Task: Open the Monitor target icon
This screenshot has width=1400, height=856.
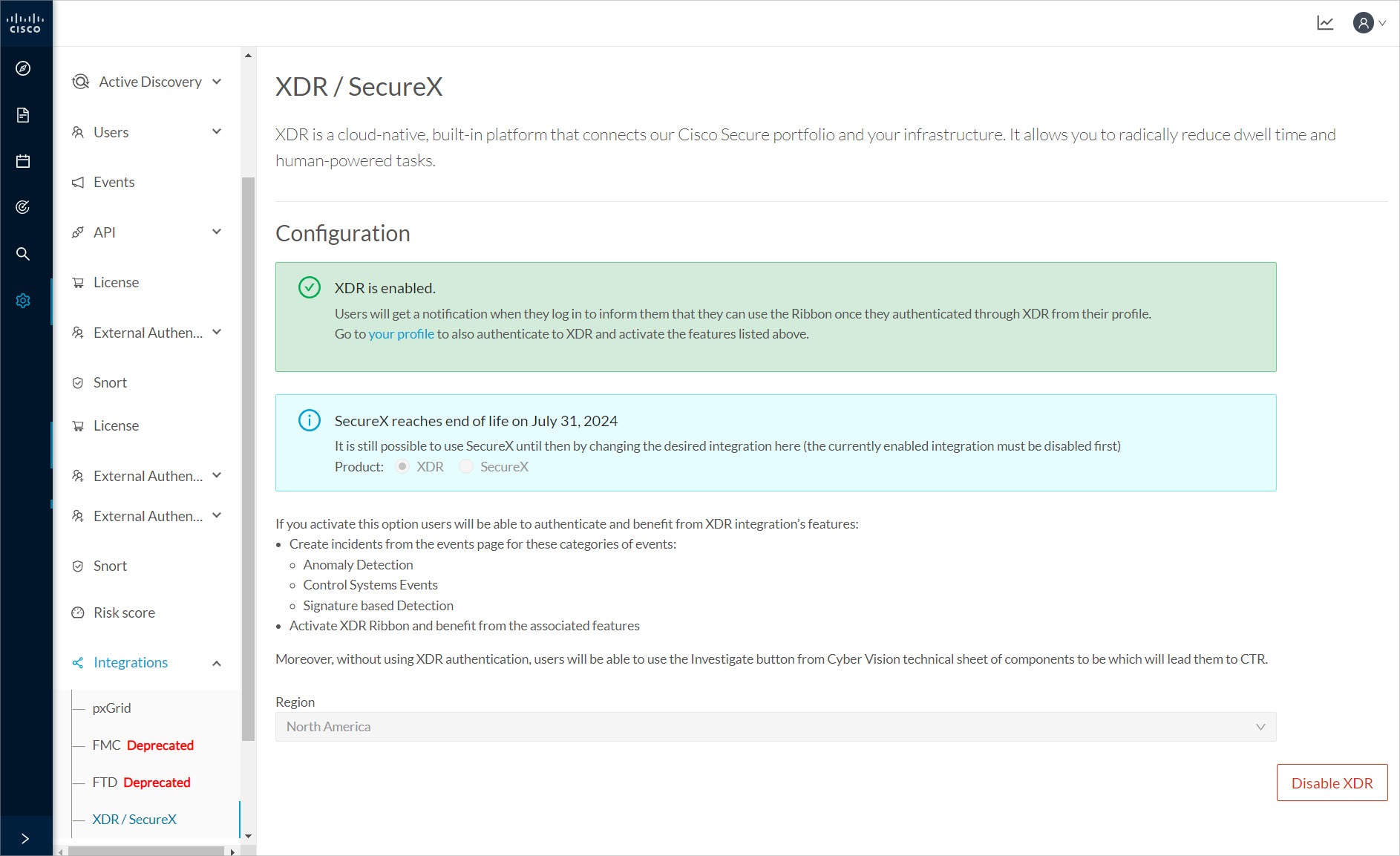Action: [23, 207]
